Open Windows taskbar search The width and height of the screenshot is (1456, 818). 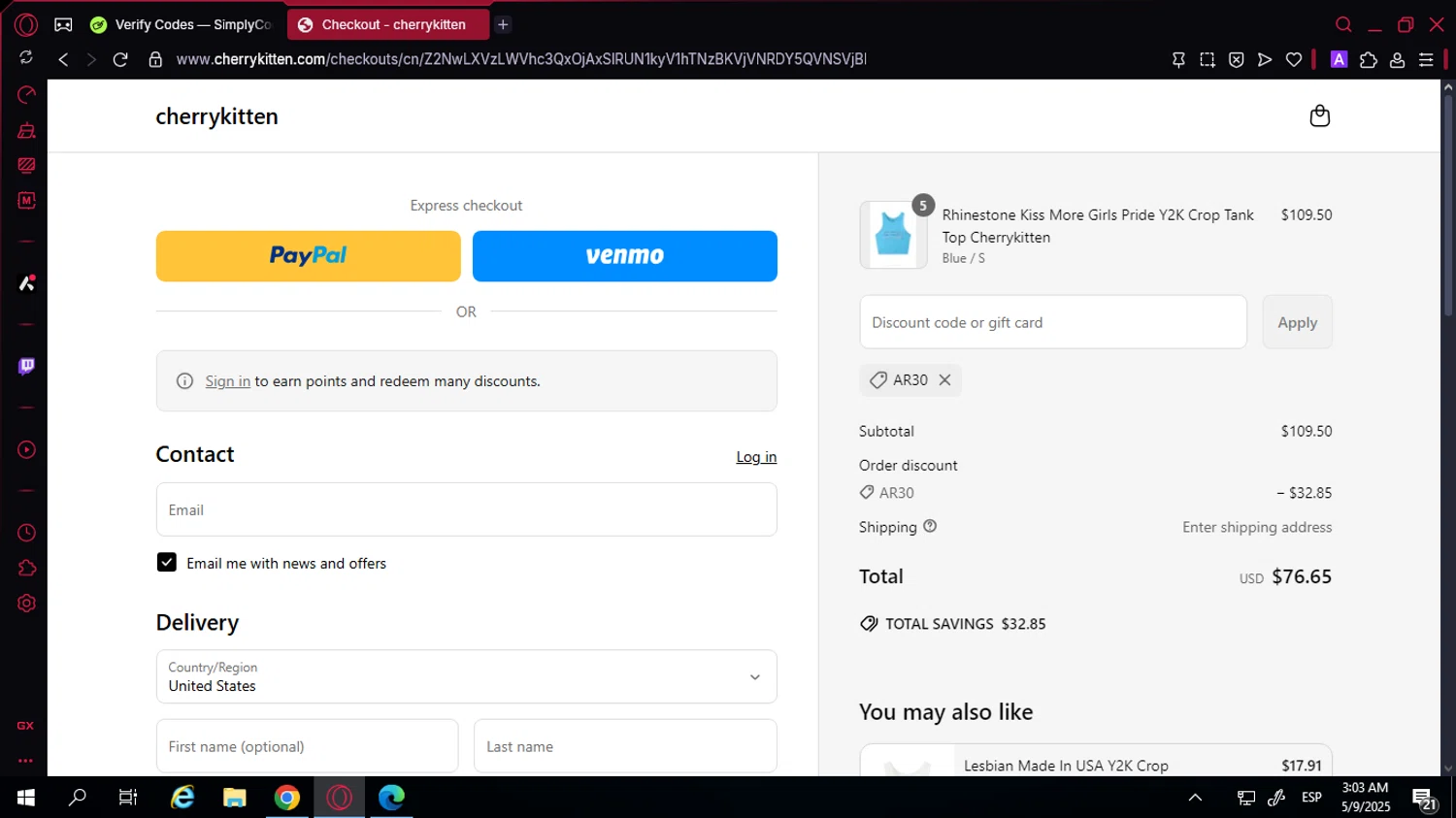(x=77, y=798)
